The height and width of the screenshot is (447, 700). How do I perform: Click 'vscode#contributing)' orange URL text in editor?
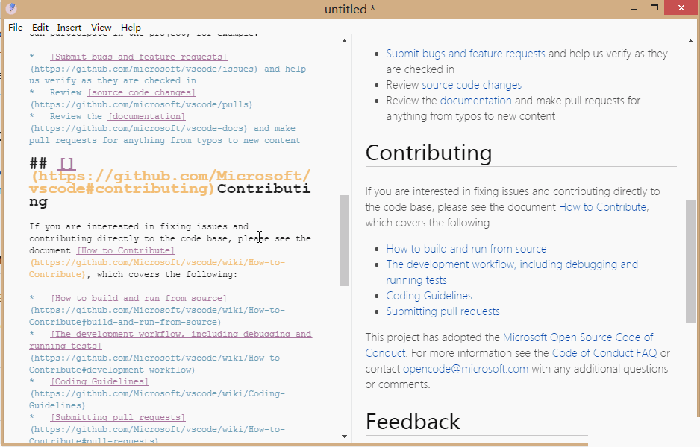point(122,188)
